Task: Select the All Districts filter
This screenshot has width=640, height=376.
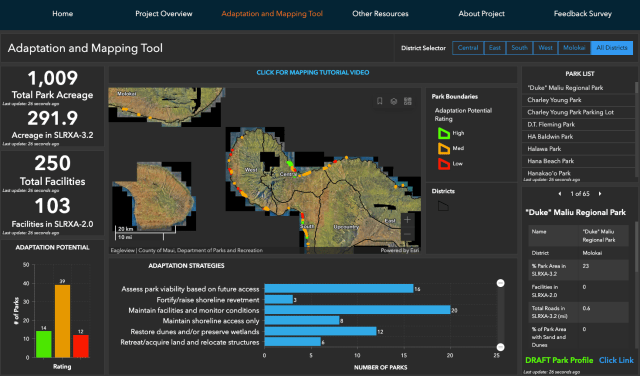Action: (611, 48)
